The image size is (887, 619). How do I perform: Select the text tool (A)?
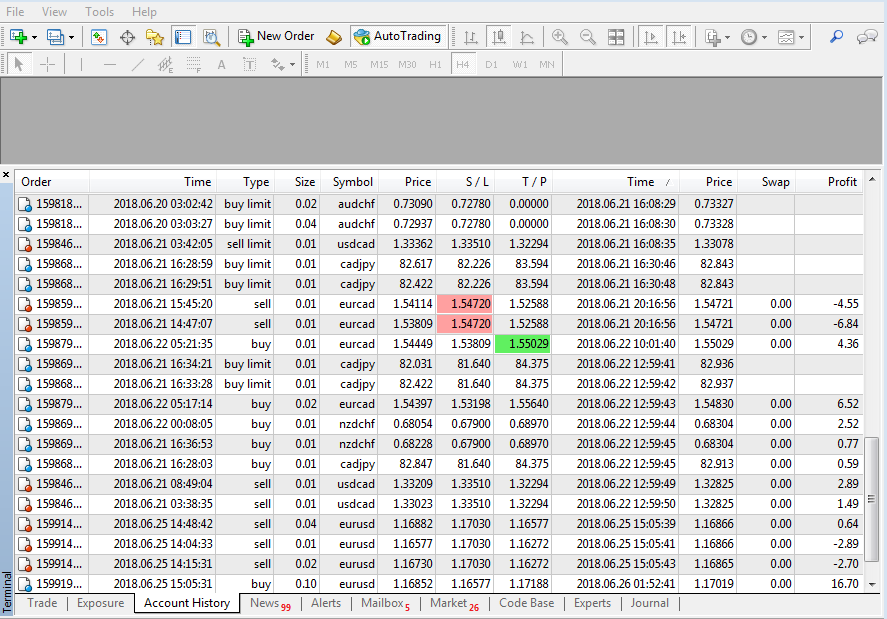pyautogui.click(x=221, y=65)
